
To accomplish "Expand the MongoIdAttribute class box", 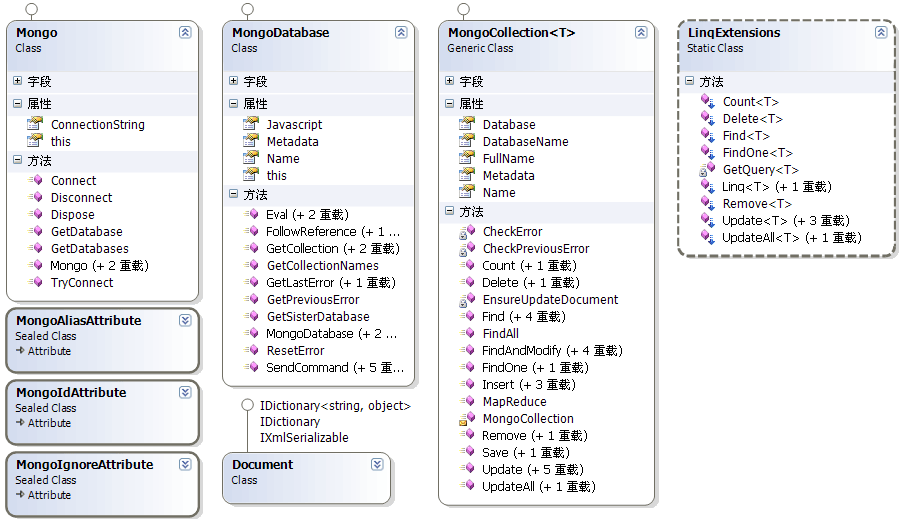I will click(x=185, y=393).
